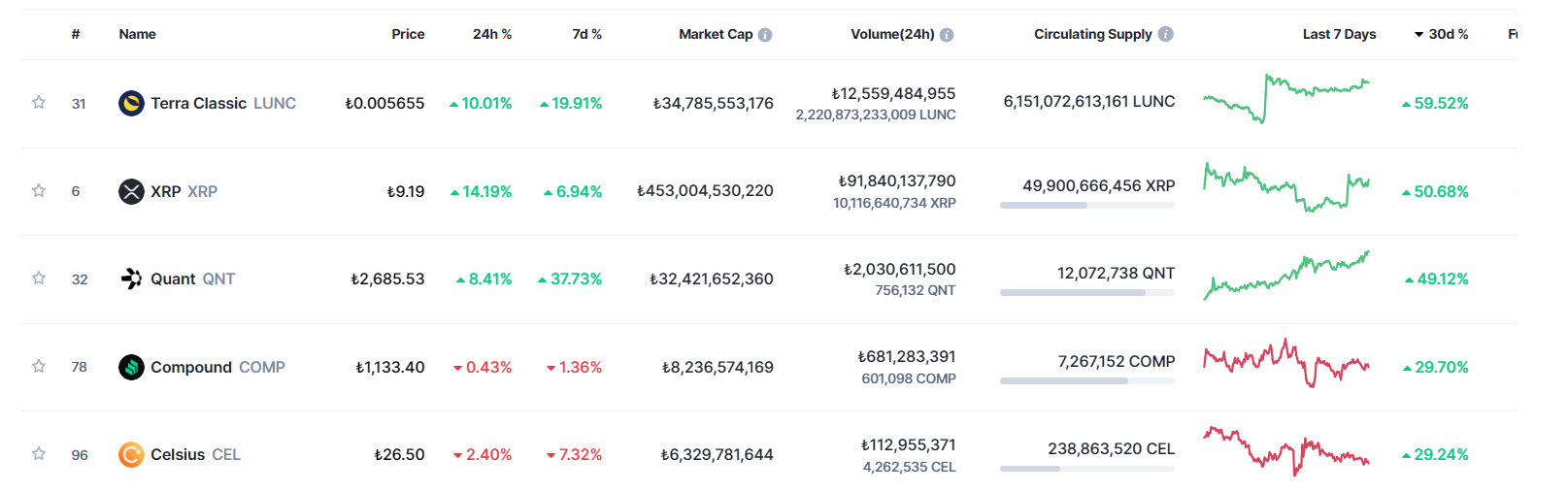Screen dimensions: 1568x492
Task: Toggle the XRP watchlist star
Action: pyautogui.click(x=39, y=191)
